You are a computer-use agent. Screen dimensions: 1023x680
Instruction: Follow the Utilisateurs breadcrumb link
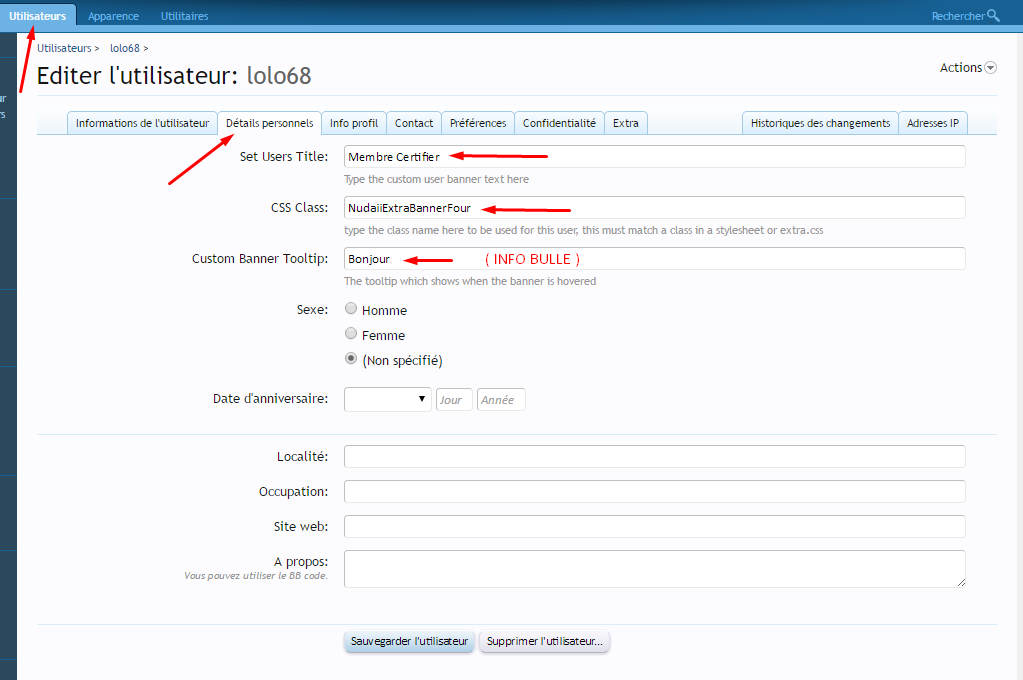[x=64, y=48]
